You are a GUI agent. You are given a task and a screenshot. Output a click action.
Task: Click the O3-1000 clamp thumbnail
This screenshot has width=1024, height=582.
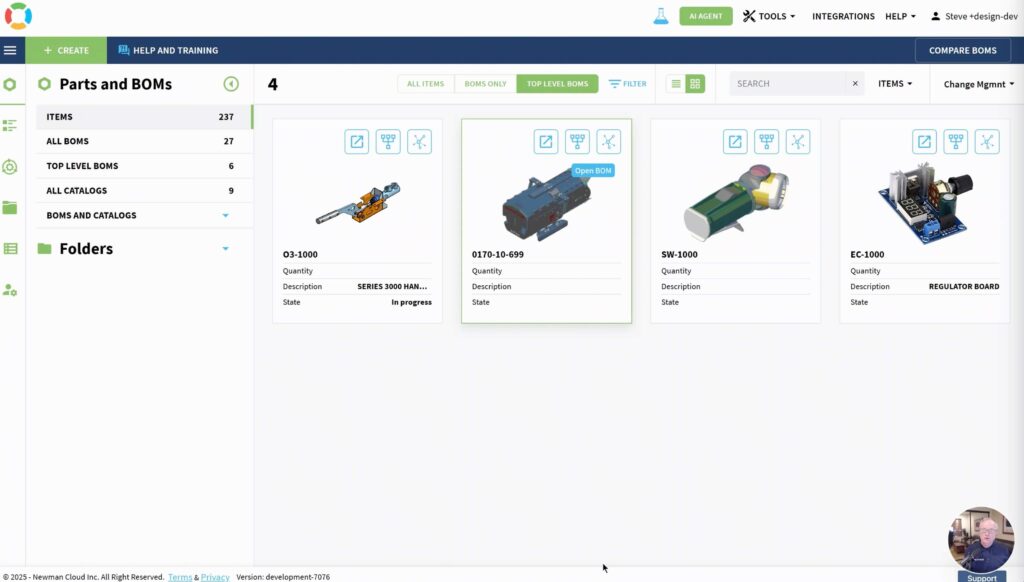[x=358, y=203]
